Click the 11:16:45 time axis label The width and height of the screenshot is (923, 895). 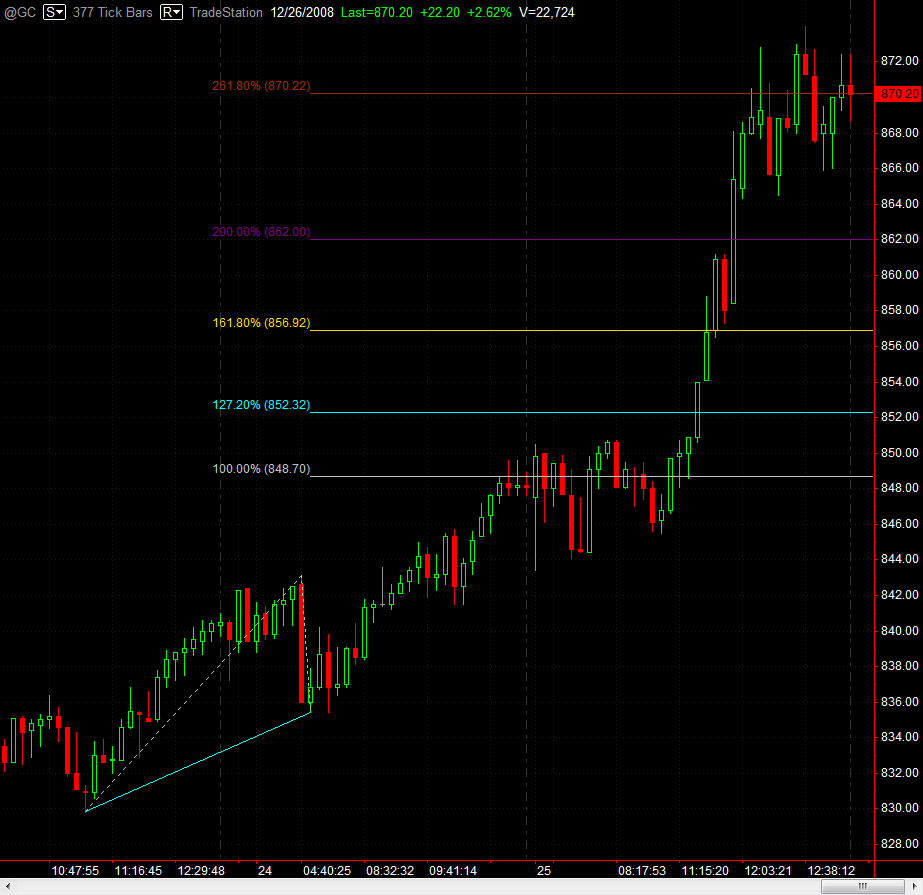(138, 870)
